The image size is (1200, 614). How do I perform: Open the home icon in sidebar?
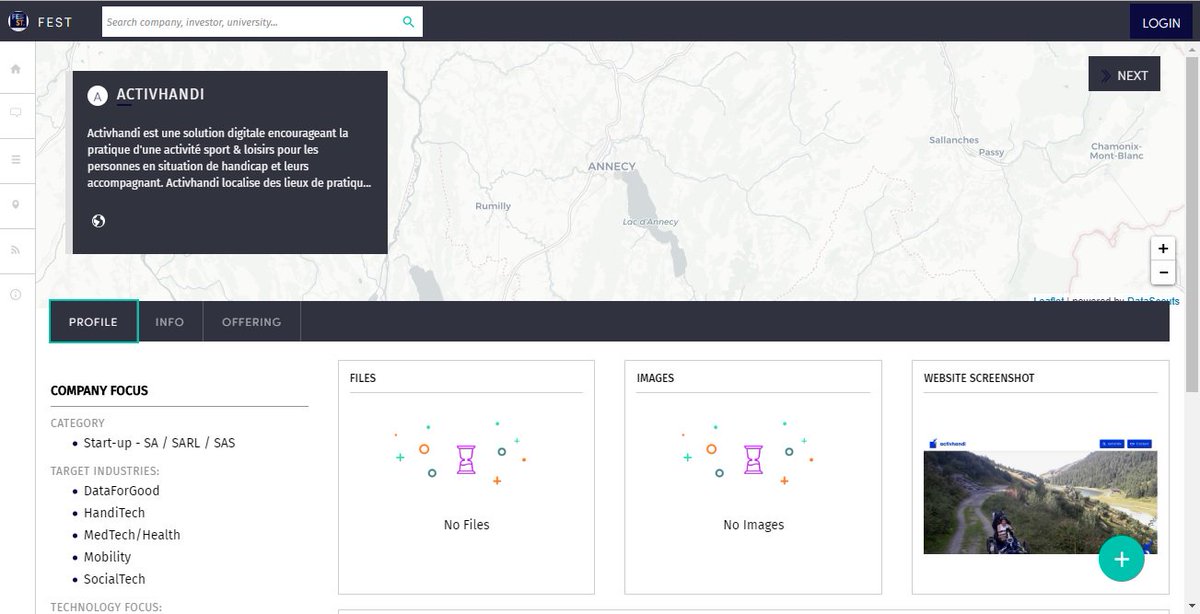[15, 69]
